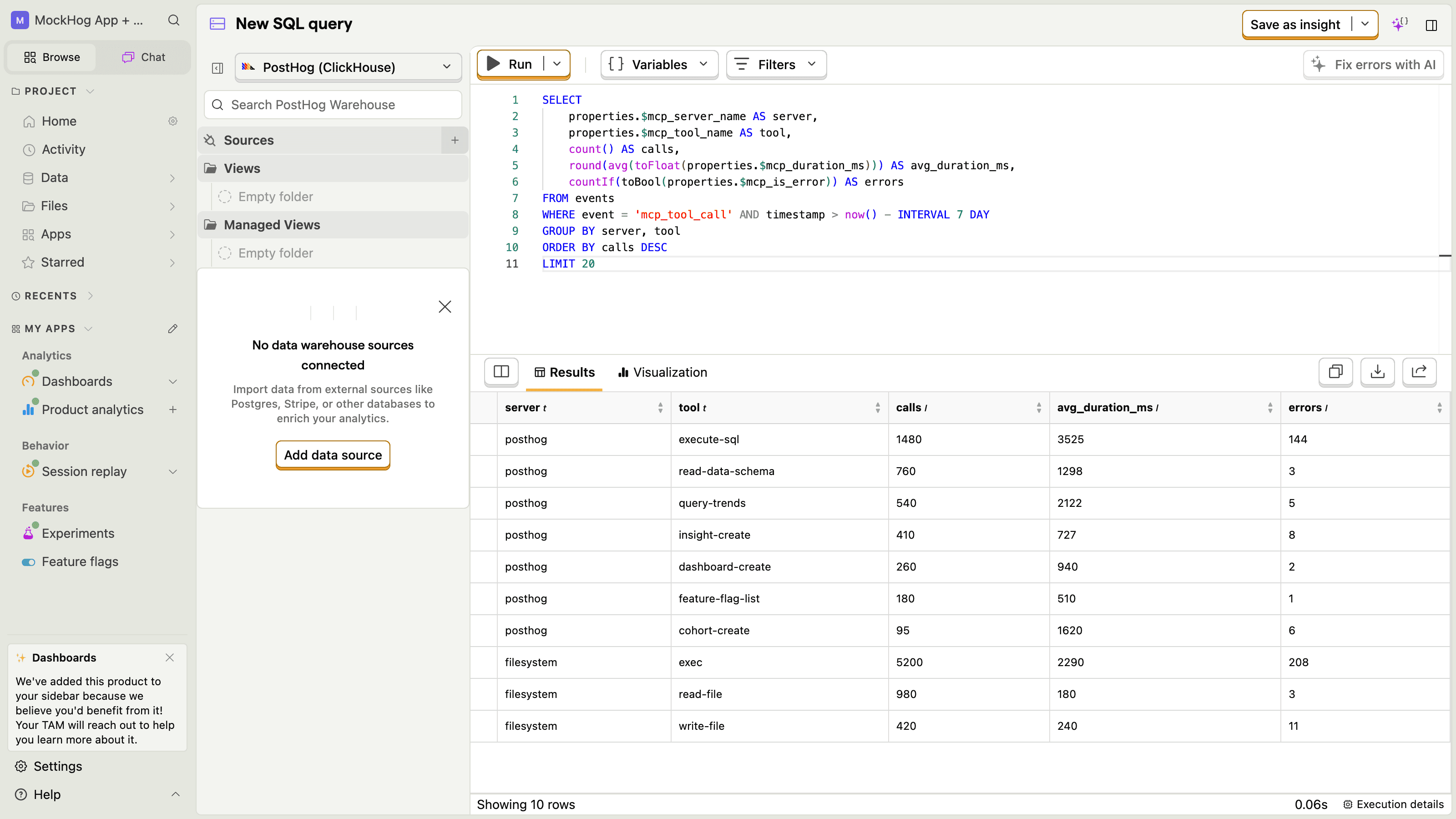Open the Variables dropdown
The image size is (1456, 819).
659,65
